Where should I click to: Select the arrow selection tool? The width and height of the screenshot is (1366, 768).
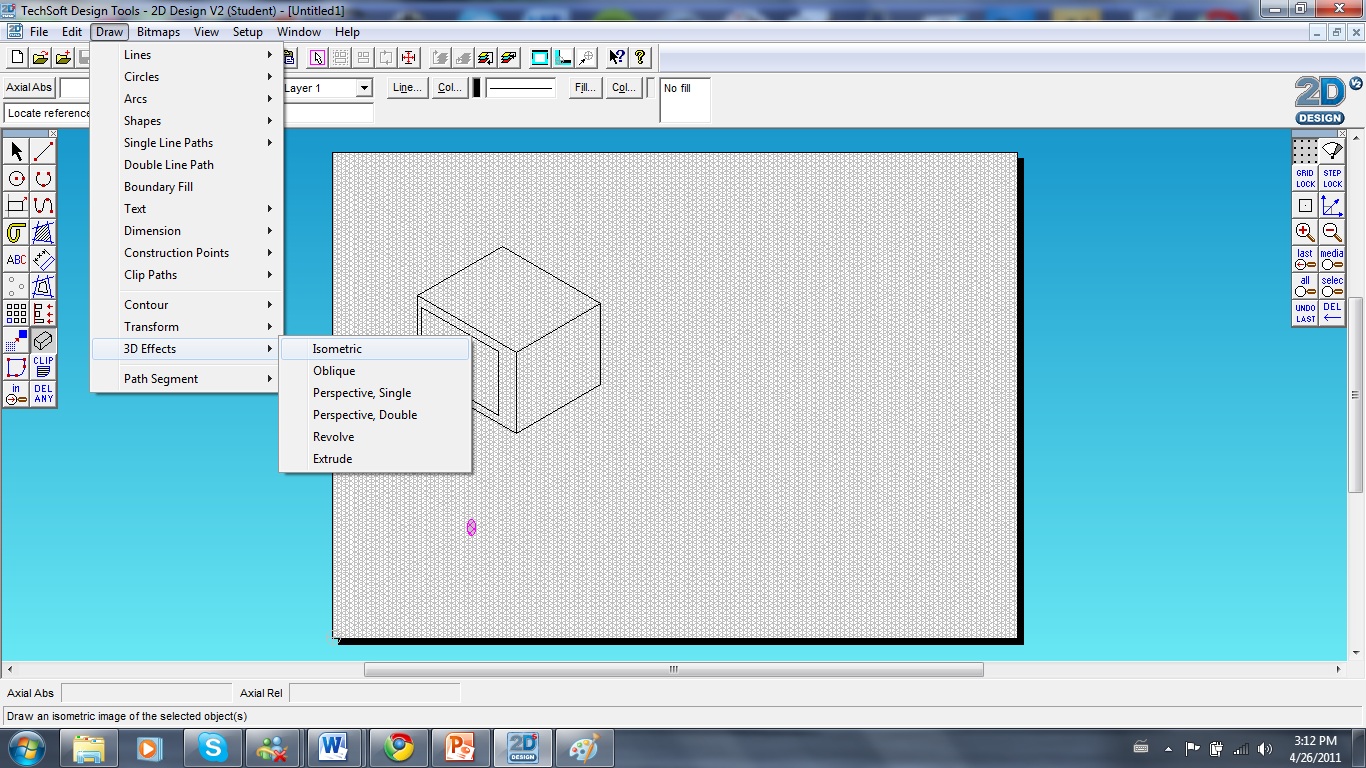coord(15,150)
